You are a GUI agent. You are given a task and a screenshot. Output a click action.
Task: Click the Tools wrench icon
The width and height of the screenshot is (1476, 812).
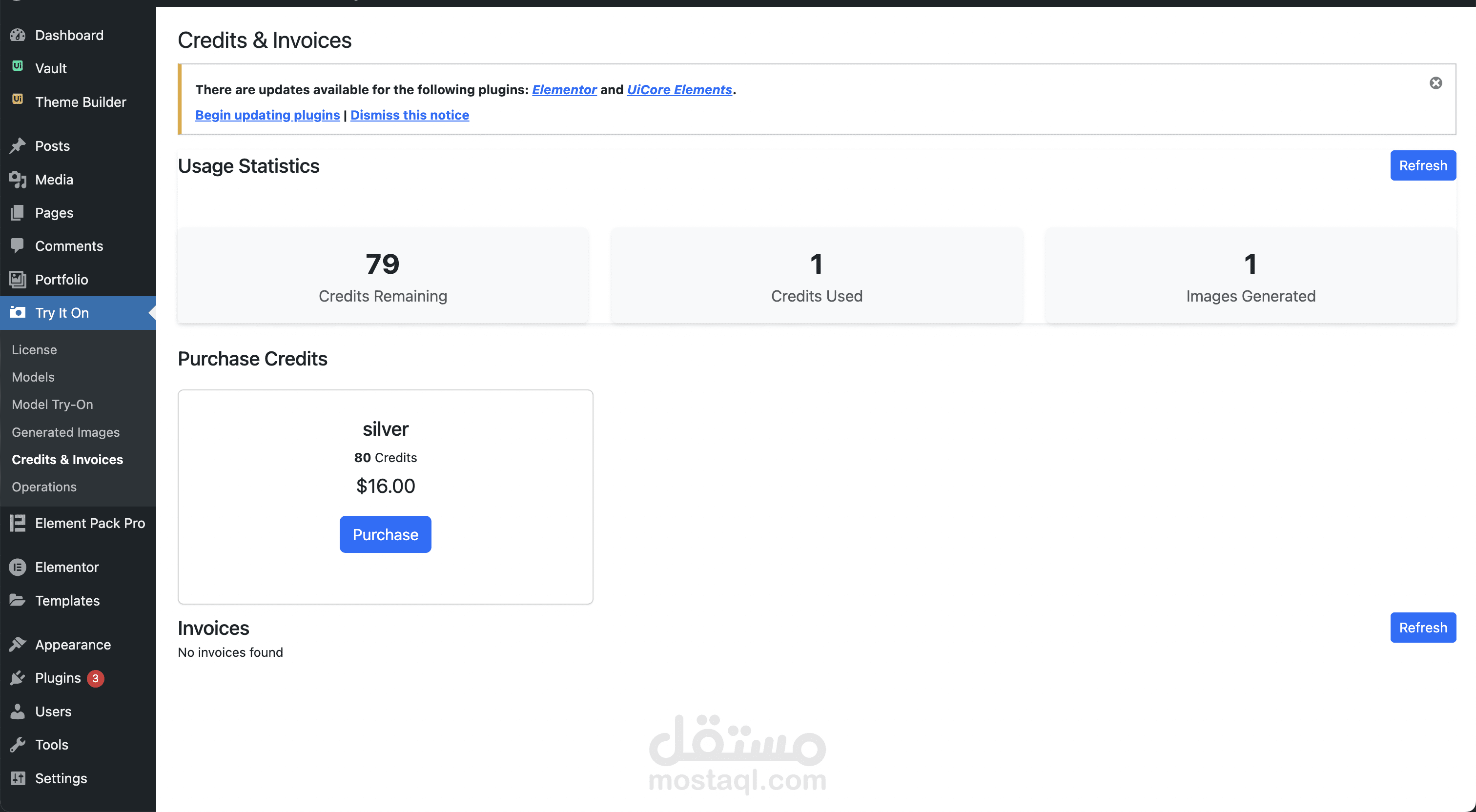tap(18, 744)
